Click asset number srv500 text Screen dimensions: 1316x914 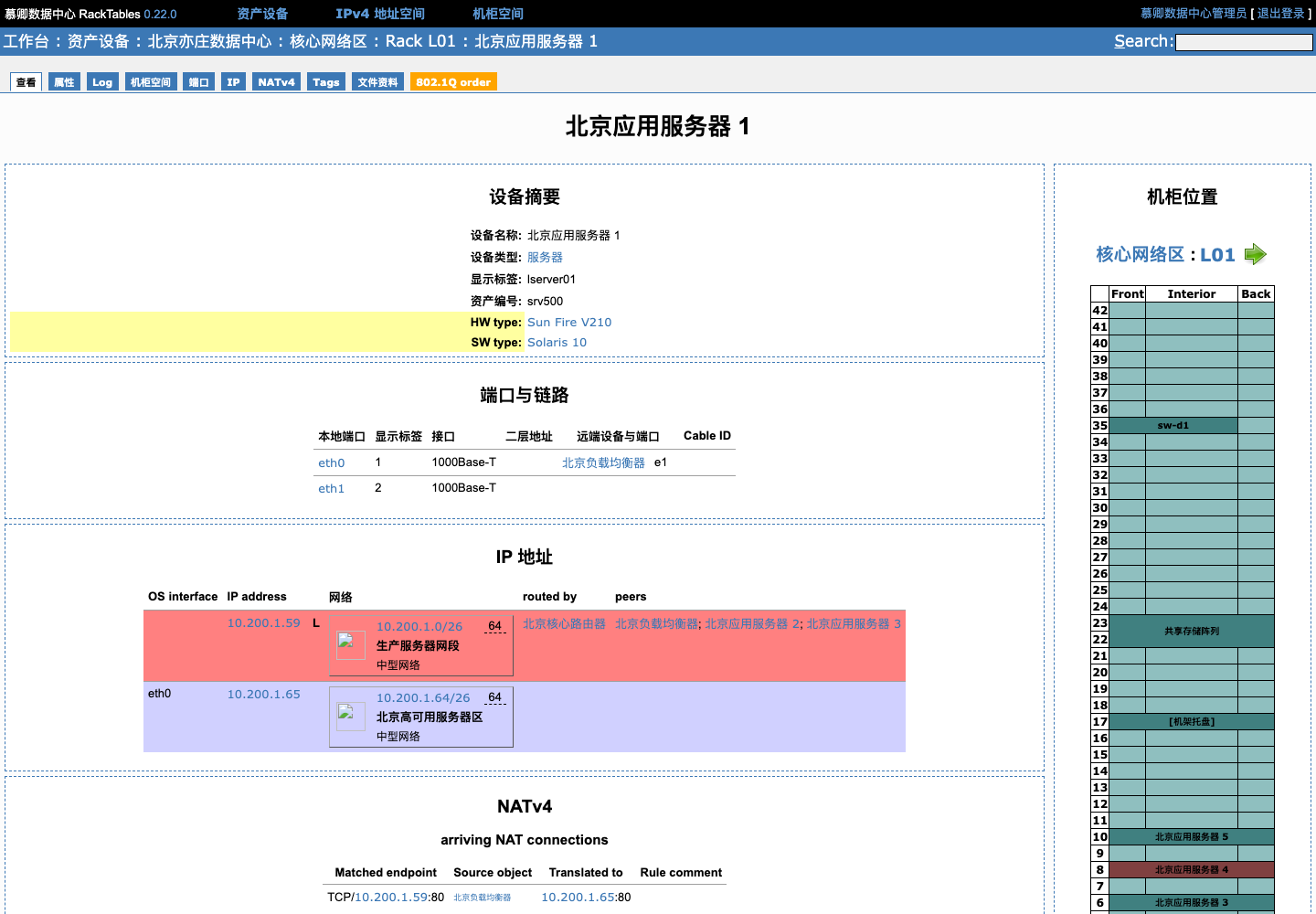(545, 302)
